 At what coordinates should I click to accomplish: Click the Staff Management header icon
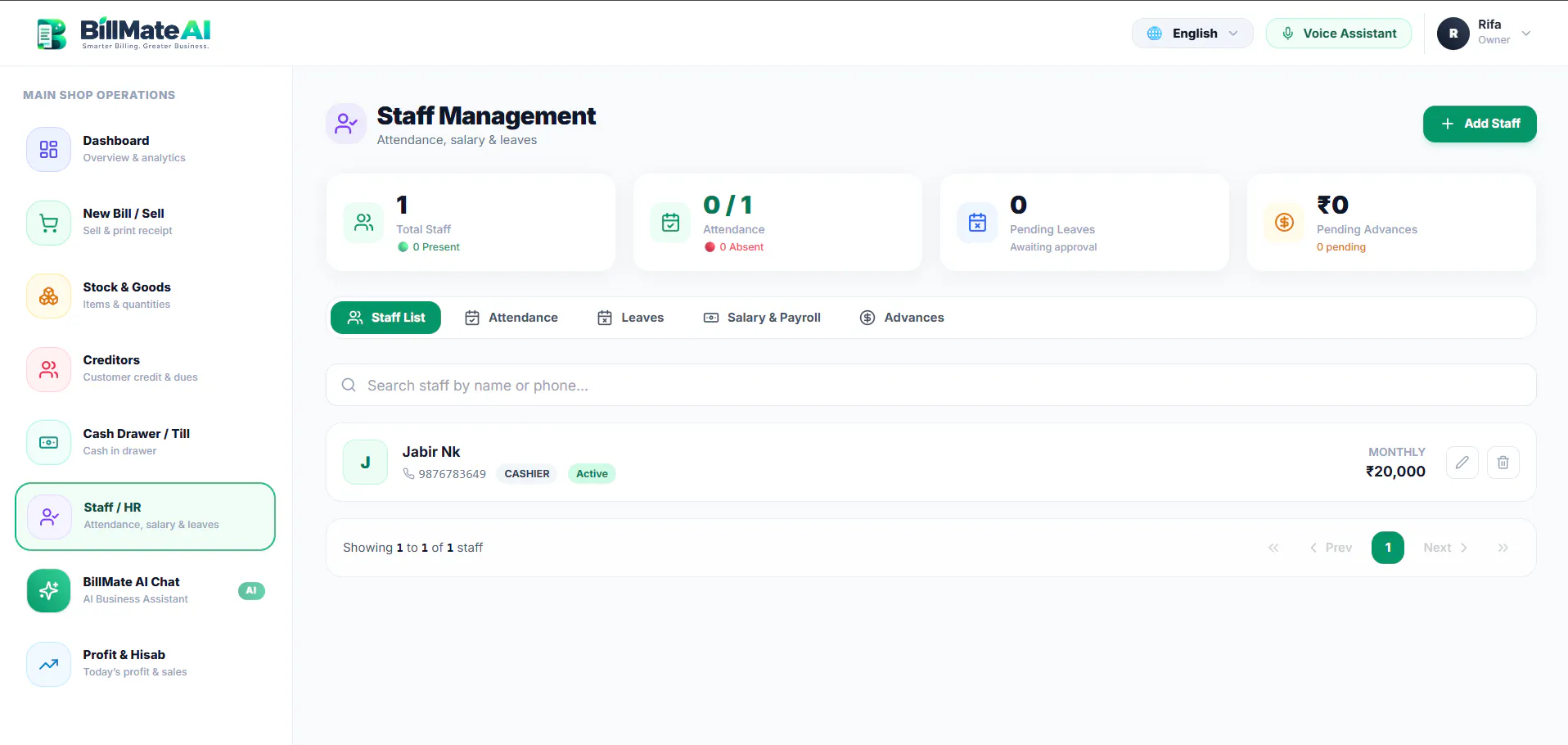click(x=346, y=124)
